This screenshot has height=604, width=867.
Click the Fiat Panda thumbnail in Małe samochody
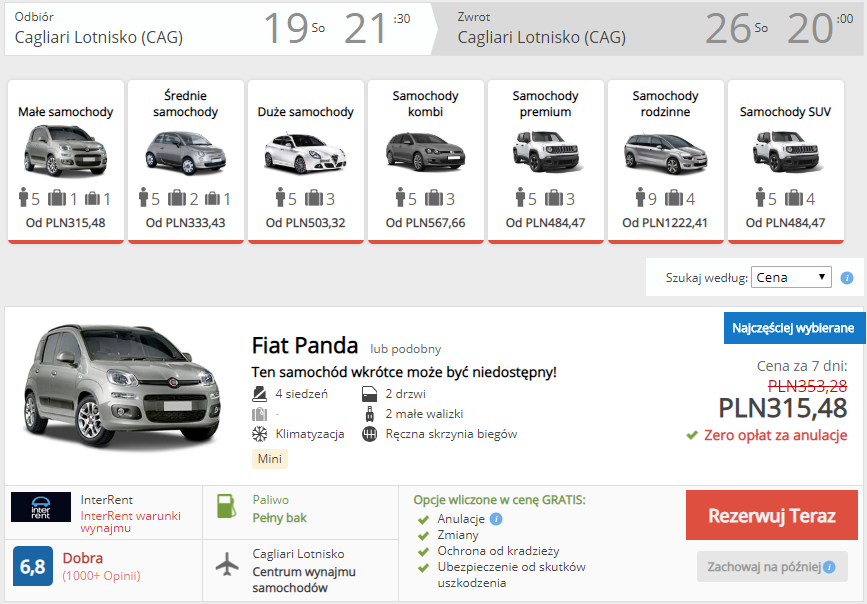(x=66, y=150)
